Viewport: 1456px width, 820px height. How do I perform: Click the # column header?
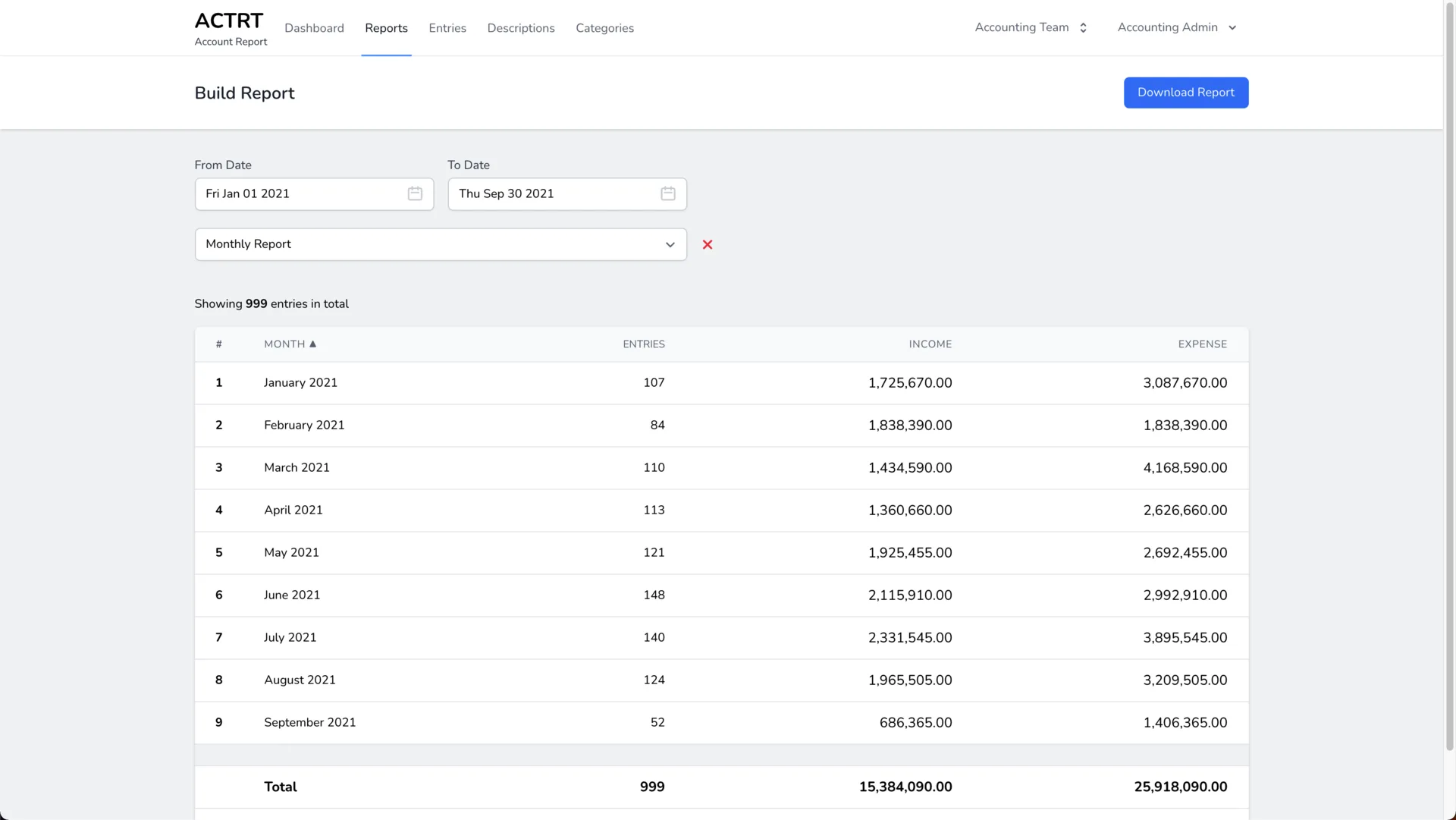coord(218,344)
